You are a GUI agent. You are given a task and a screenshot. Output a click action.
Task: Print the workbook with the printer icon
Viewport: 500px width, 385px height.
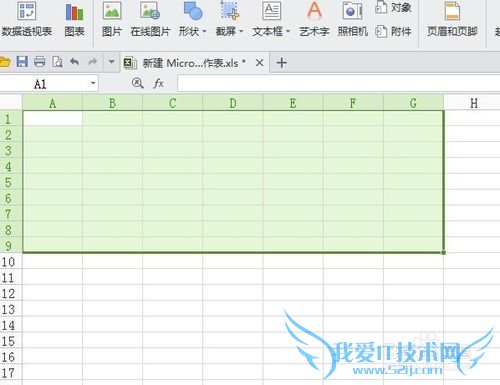point(40,62)
